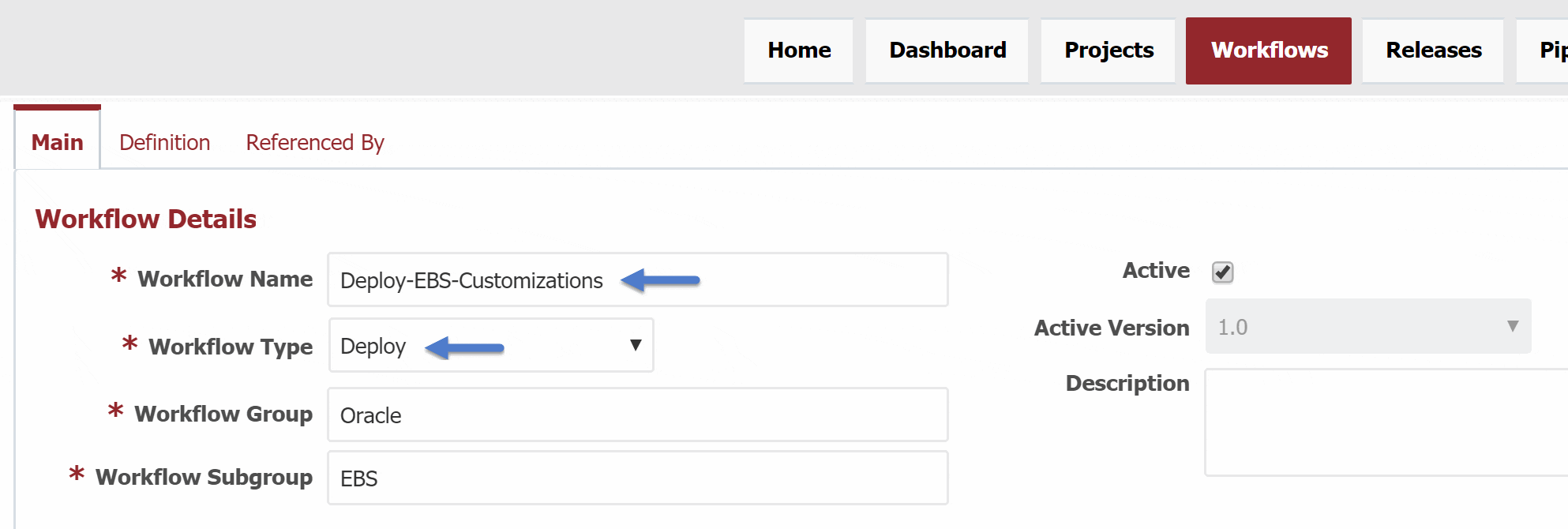Navigate to the Releases tab
Viewport: 1568px width, 529px height.
pos(1433,51)
